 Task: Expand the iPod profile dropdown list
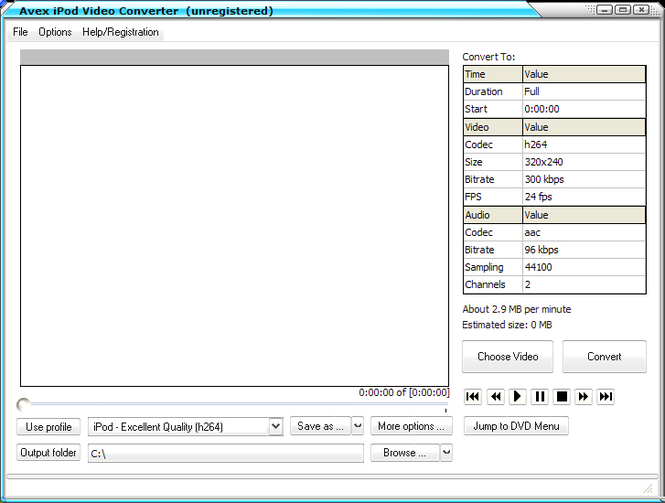click(x=276, y=426)
